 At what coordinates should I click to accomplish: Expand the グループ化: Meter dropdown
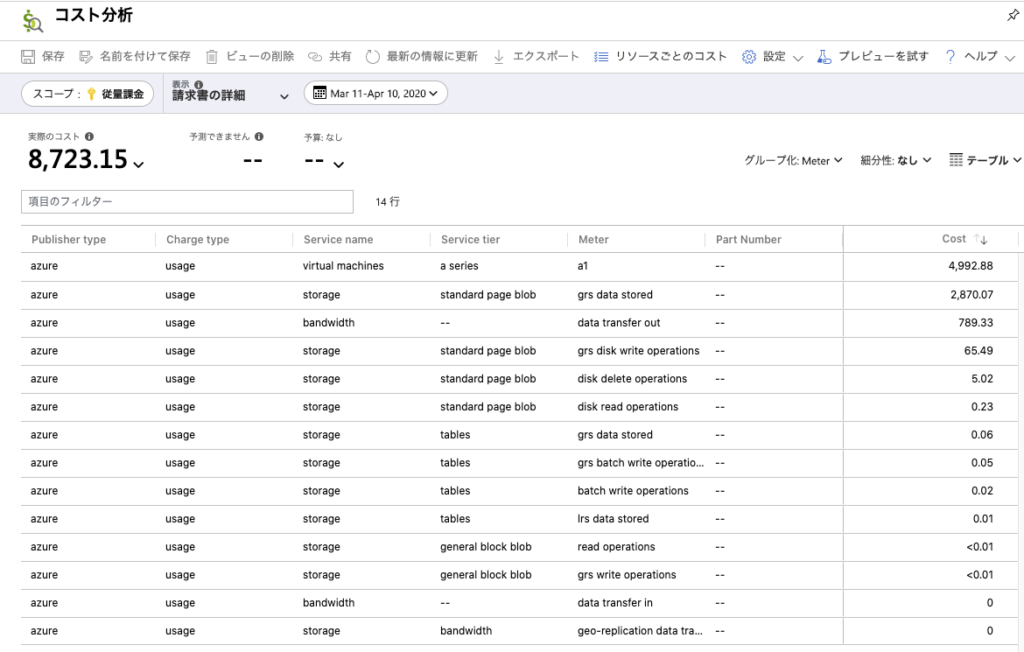click(x=793, y=160)
